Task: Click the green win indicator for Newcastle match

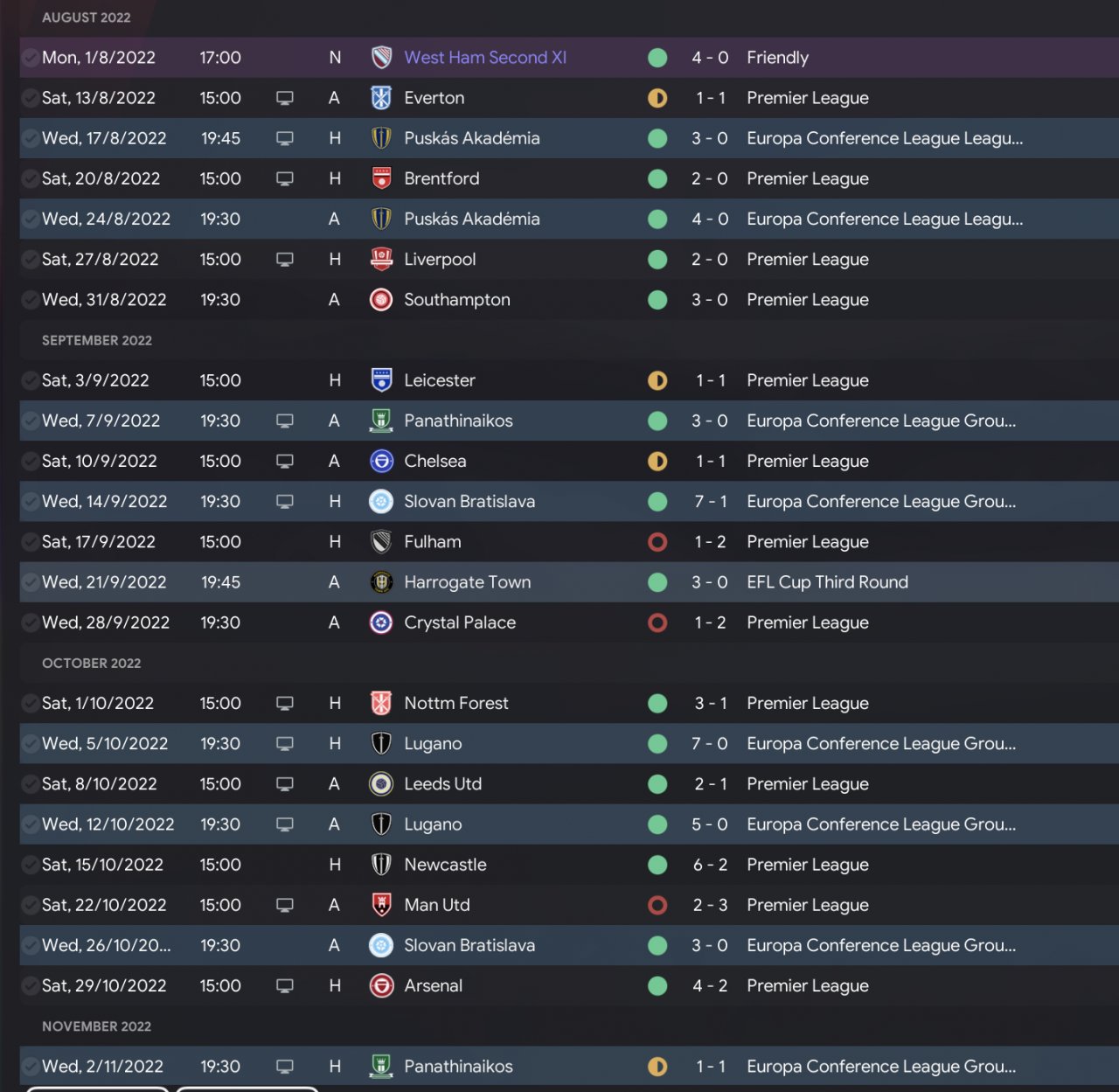Action: point(657,865)
